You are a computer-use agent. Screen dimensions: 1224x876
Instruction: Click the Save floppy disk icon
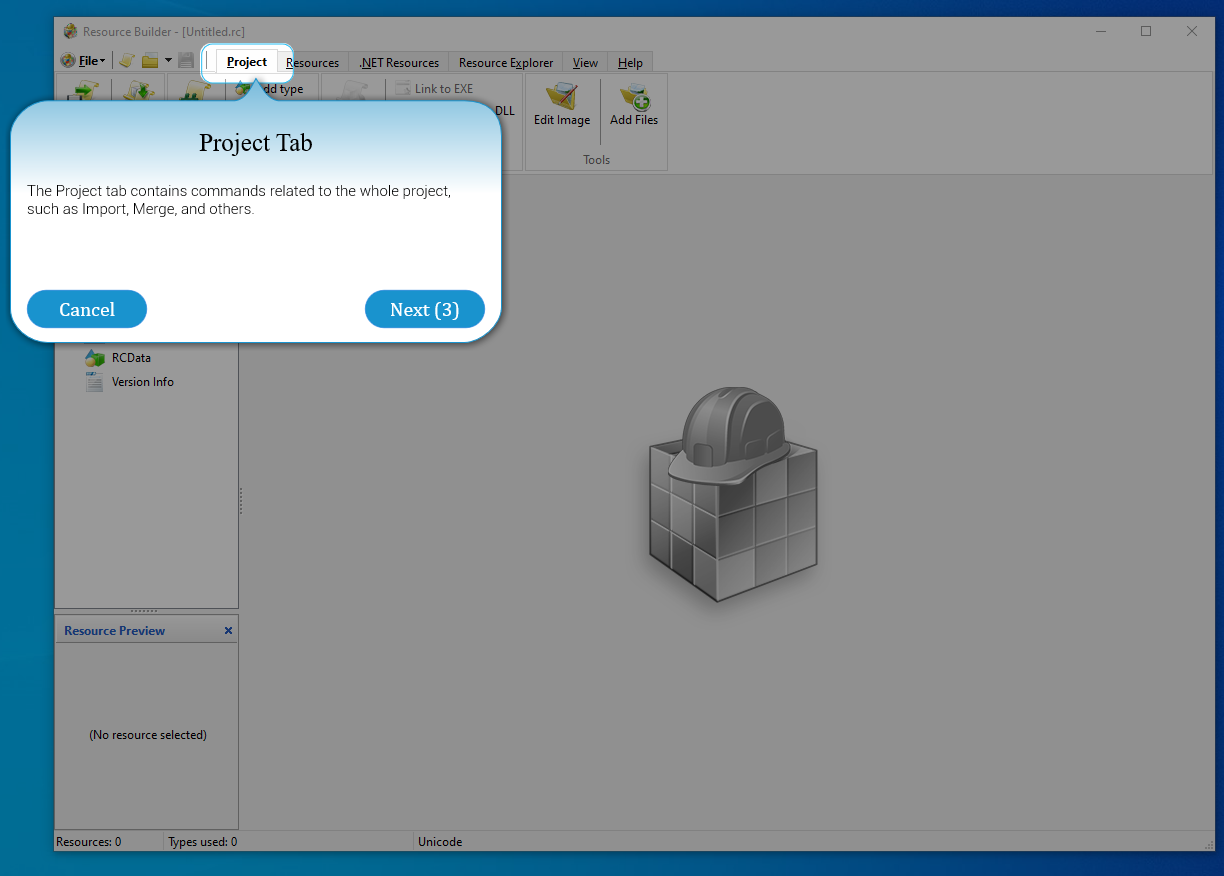(186, 61)
